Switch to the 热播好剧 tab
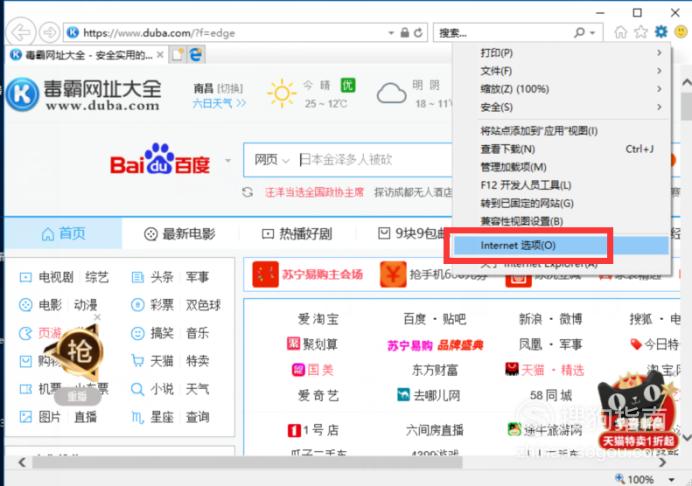The image size is (692, 486). (x=297, y=234)
